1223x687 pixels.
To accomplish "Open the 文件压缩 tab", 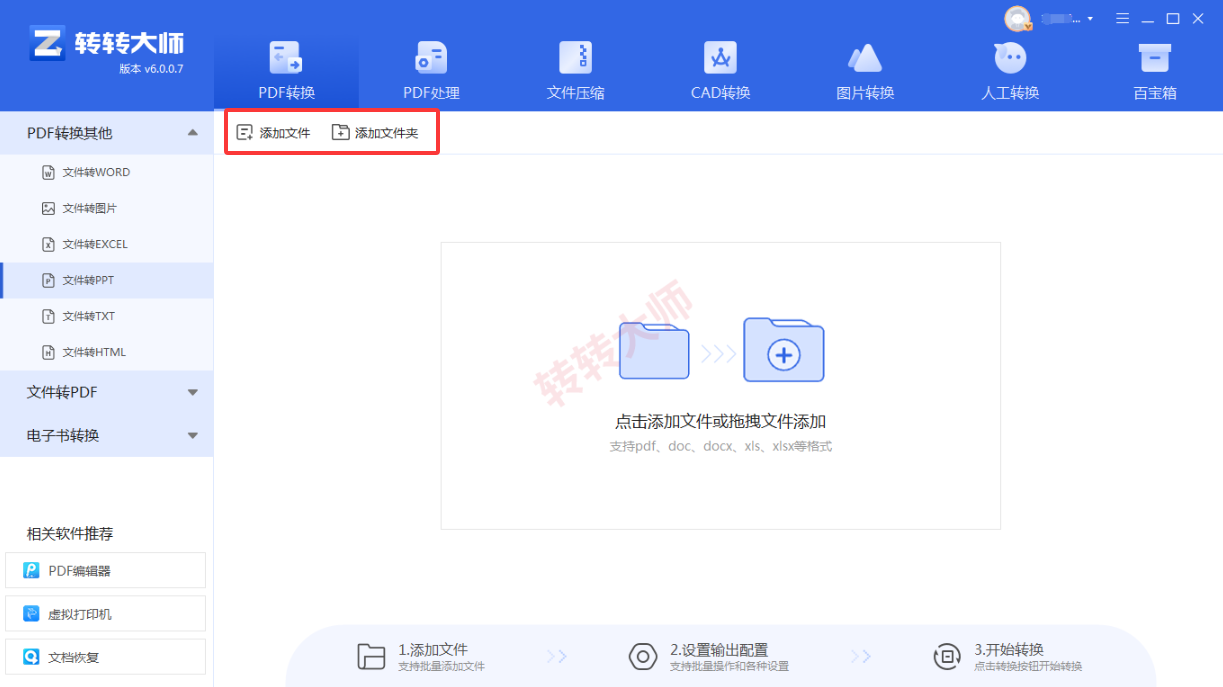I will pos(575,72).
